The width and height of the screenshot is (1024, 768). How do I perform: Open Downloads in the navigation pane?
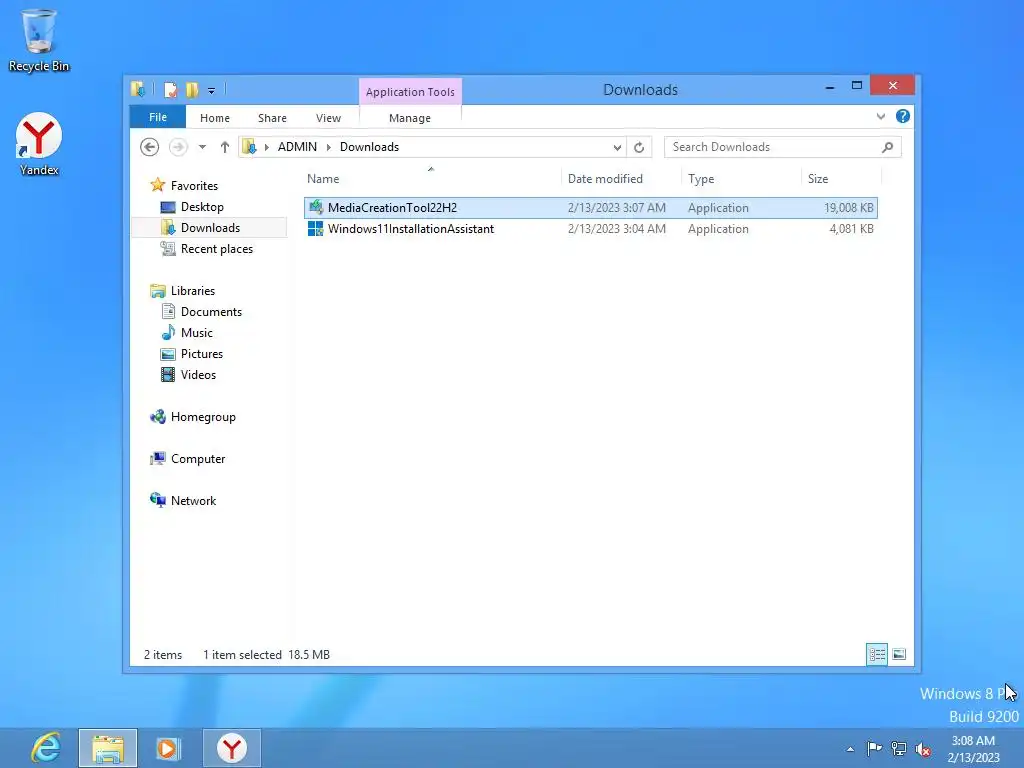point(210,228)
